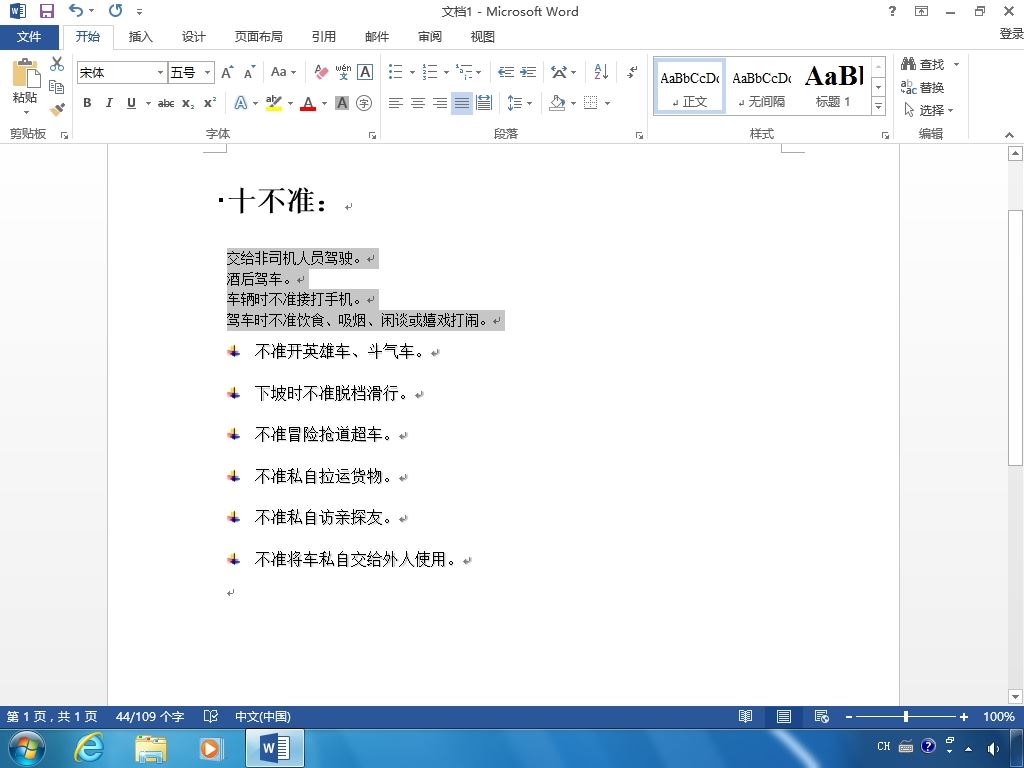Sort the selected paragraphs A-Z

pyautogui.click(x=601, y=72)
